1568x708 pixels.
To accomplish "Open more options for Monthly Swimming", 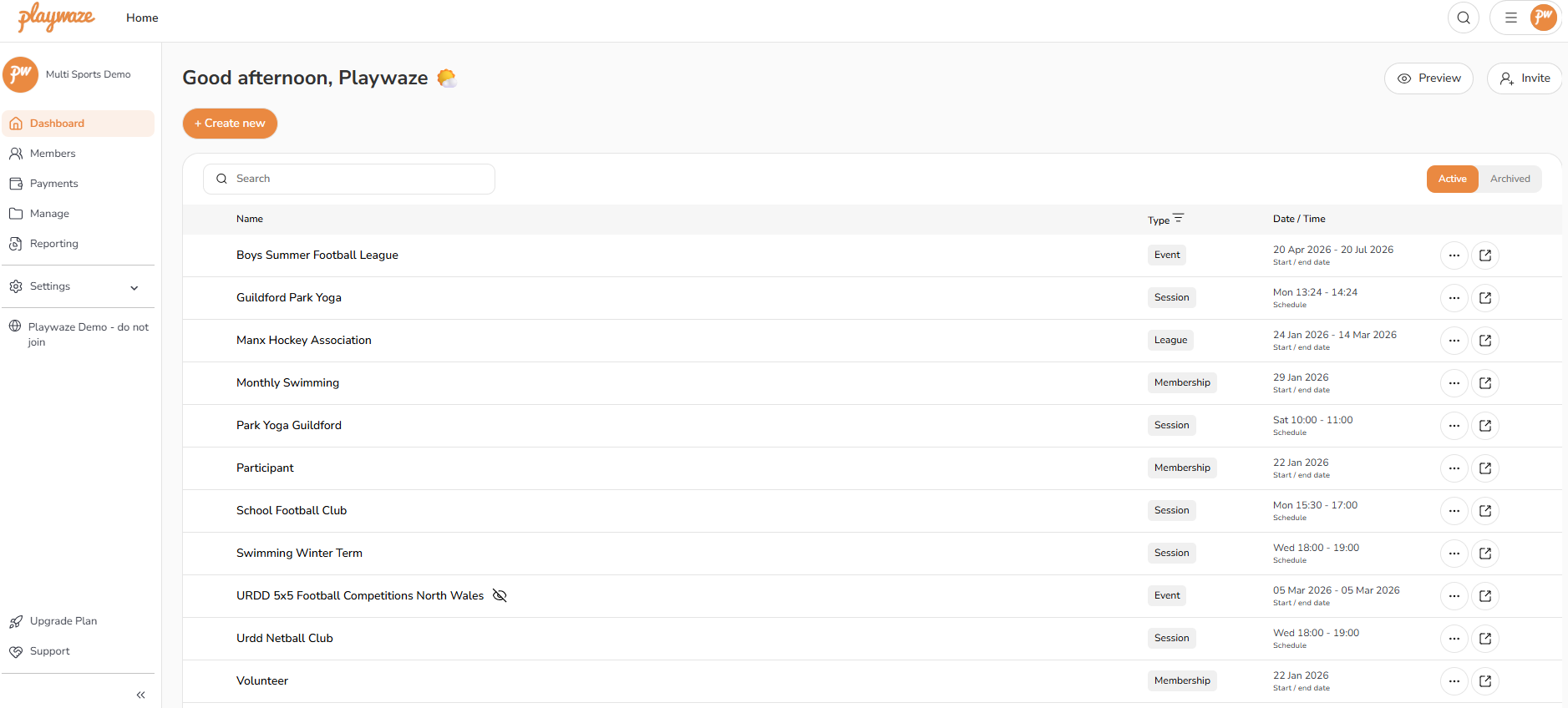I will [1454, 383].
